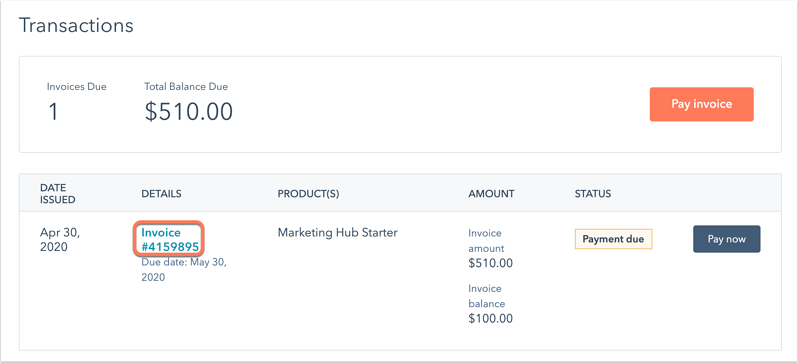Click the orange Pay invoice button

coord(701,104)
